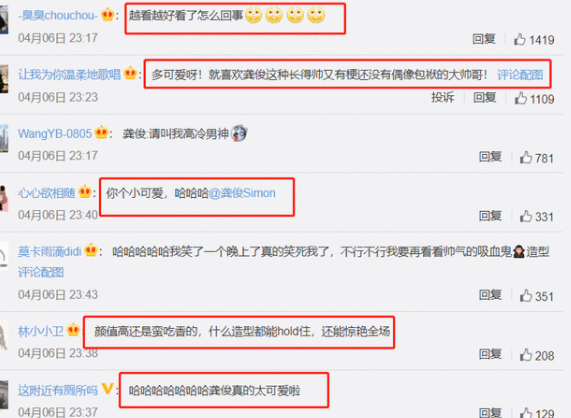Reply to the -臭臭chouchou- comment

(x=484, y=39)
